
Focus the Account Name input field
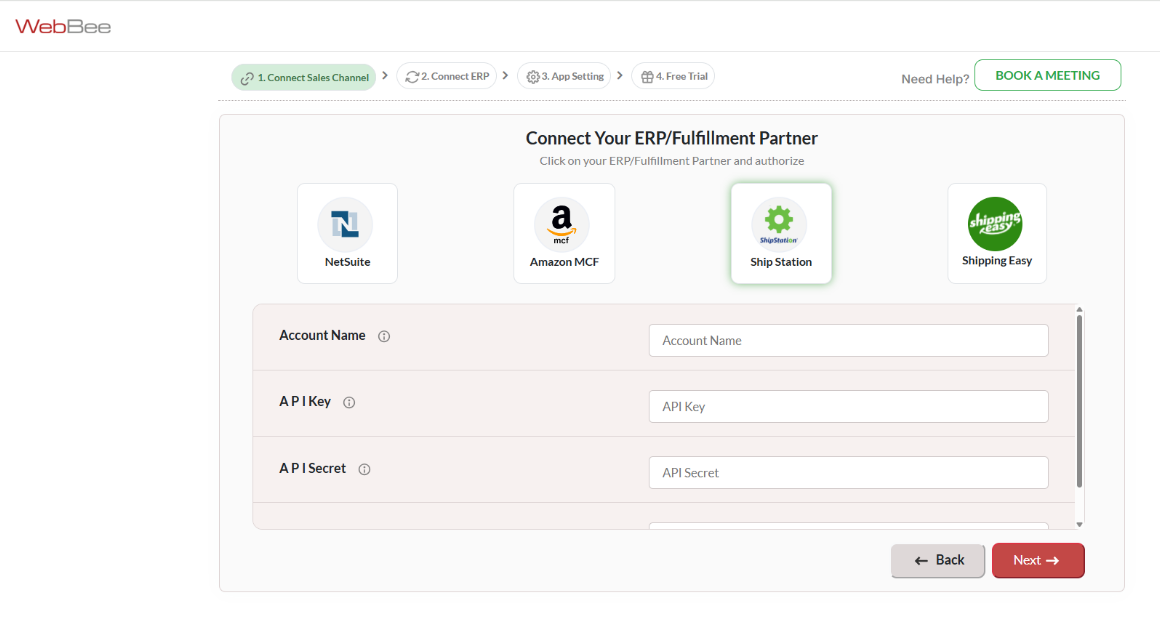click(849, 340)
